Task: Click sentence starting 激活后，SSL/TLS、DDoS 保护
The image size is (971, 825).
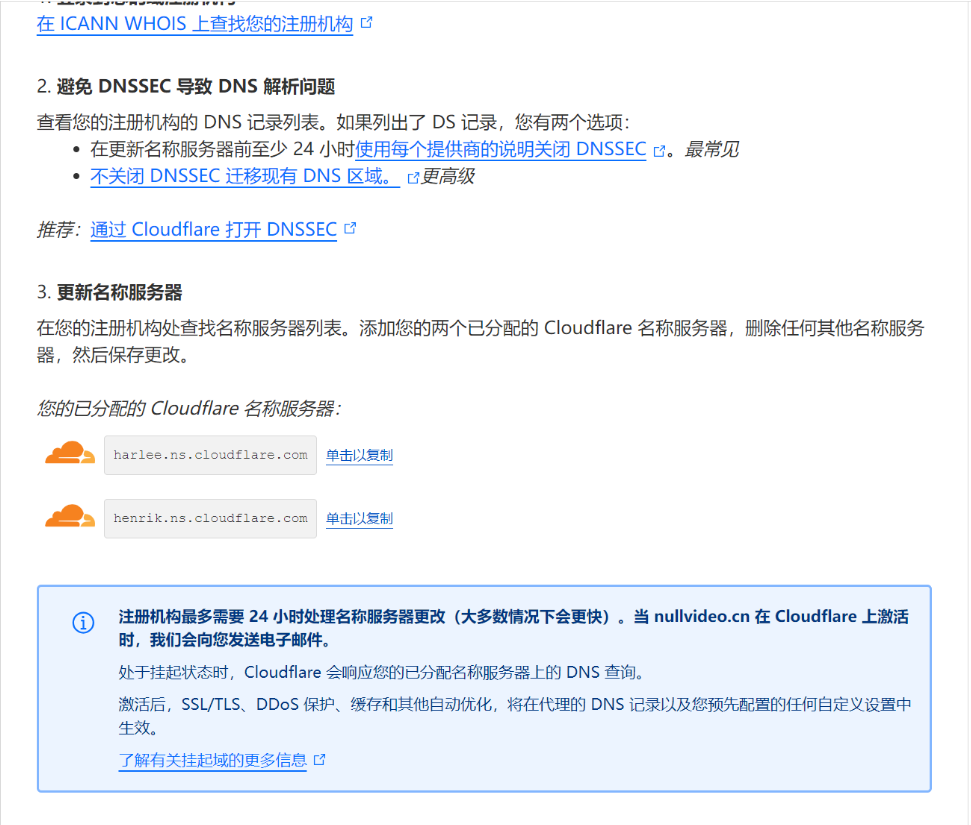Action: pyautogui.click(x=515, y=716)
